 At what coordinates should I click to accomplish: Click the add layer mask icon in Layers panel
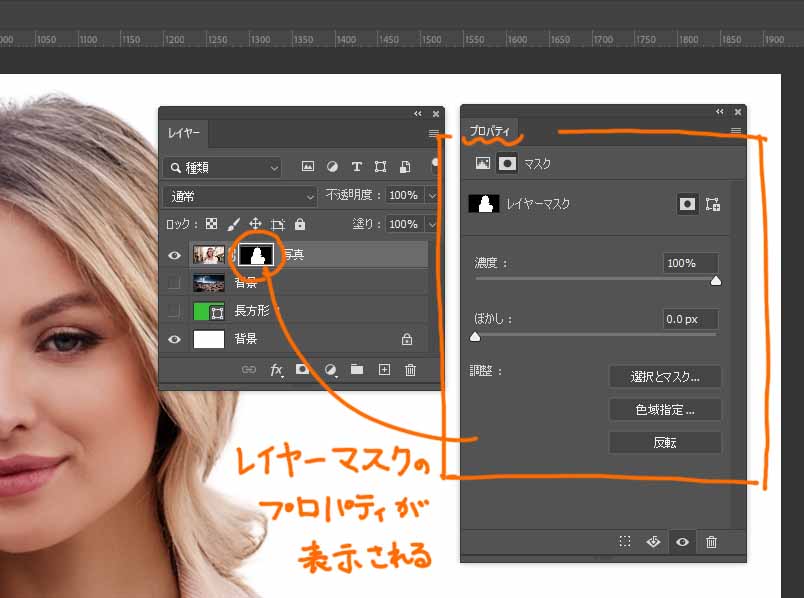302,370
